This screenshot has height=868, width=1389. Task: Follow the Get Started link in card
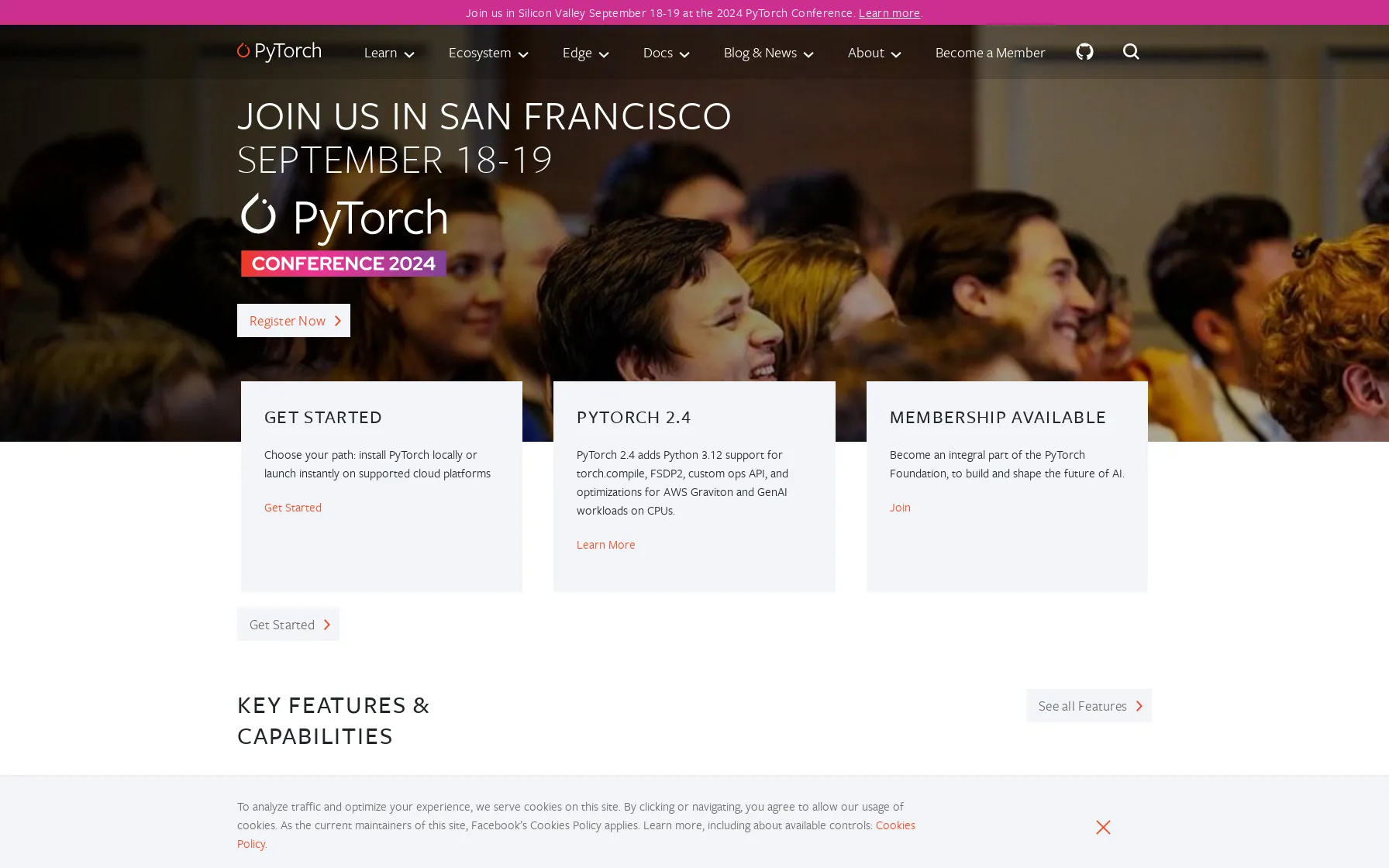pos(293,507)
